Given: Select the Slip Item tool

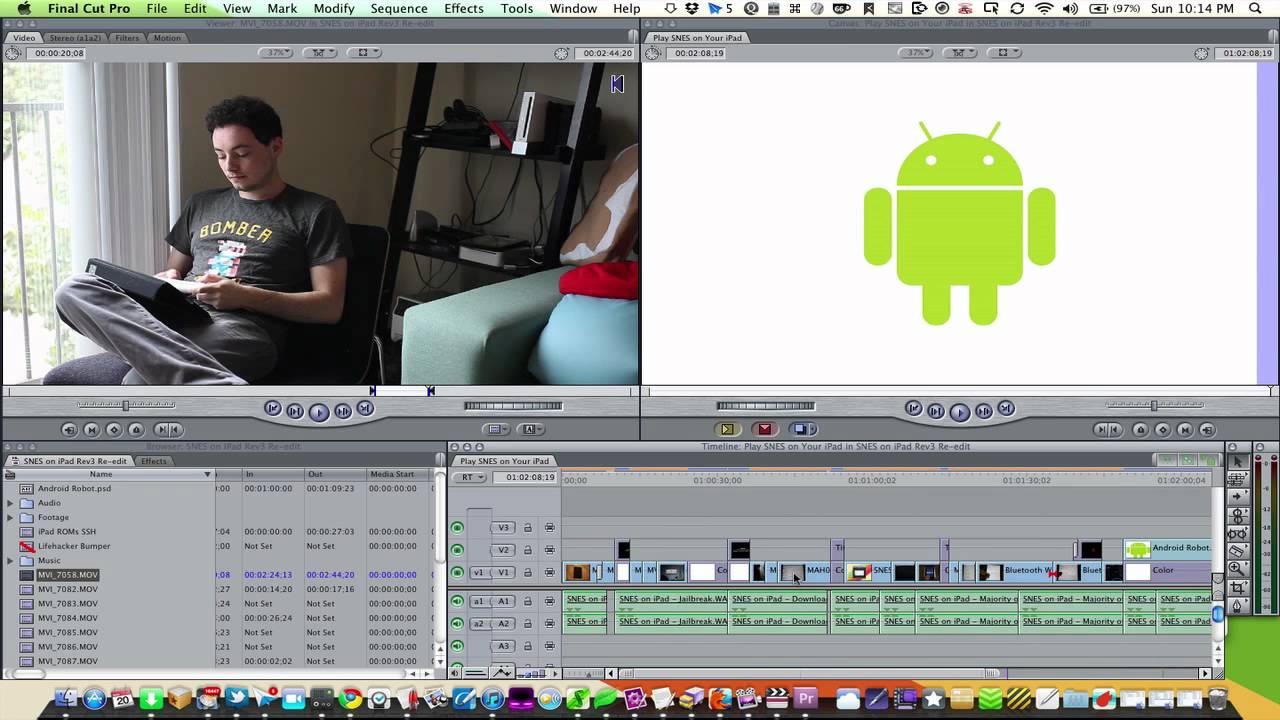Looking at the screenshot, I should tap(1237, 533).
